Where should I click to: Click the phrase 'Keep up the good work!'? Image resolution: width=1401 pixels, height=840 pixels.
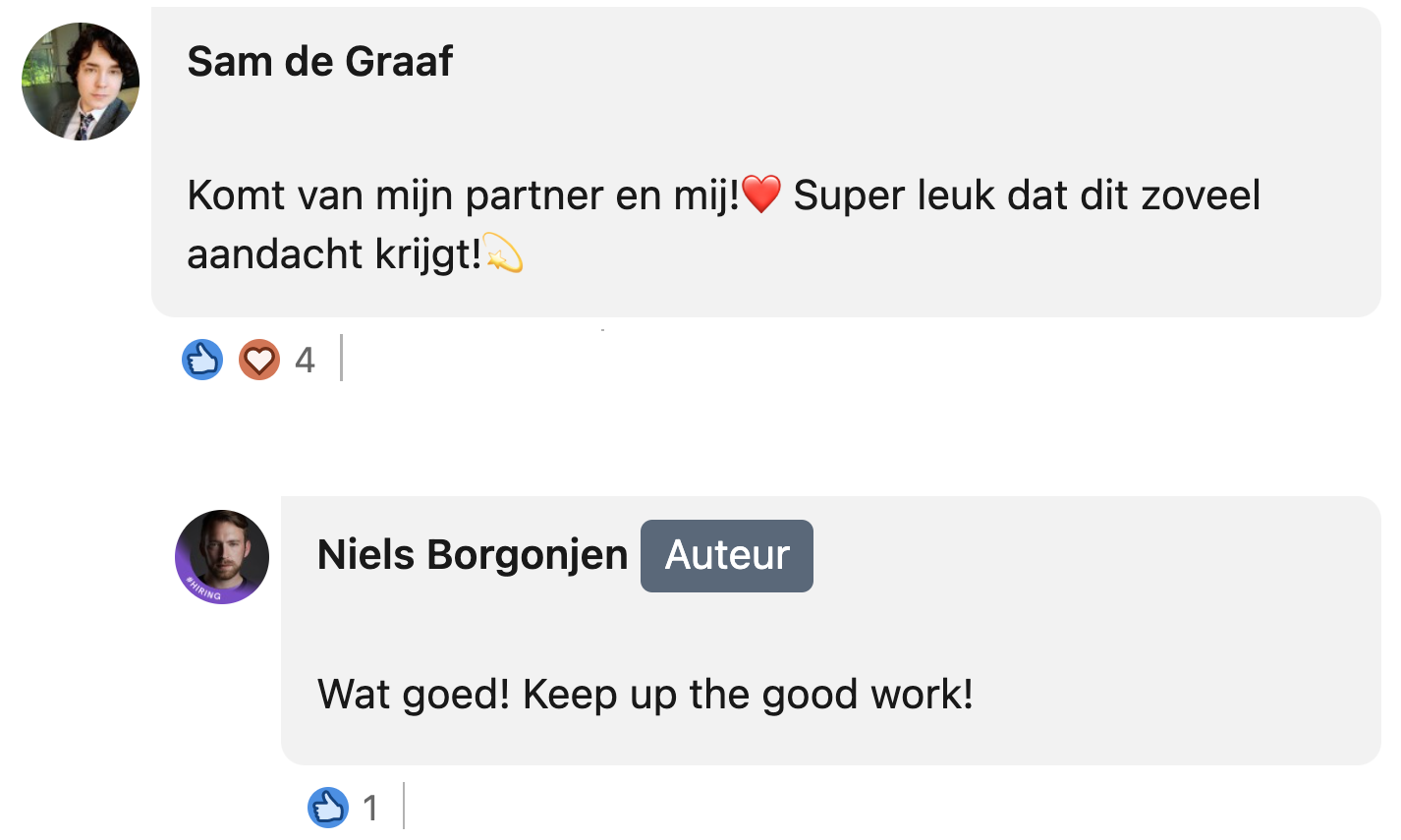click(749, 693)
